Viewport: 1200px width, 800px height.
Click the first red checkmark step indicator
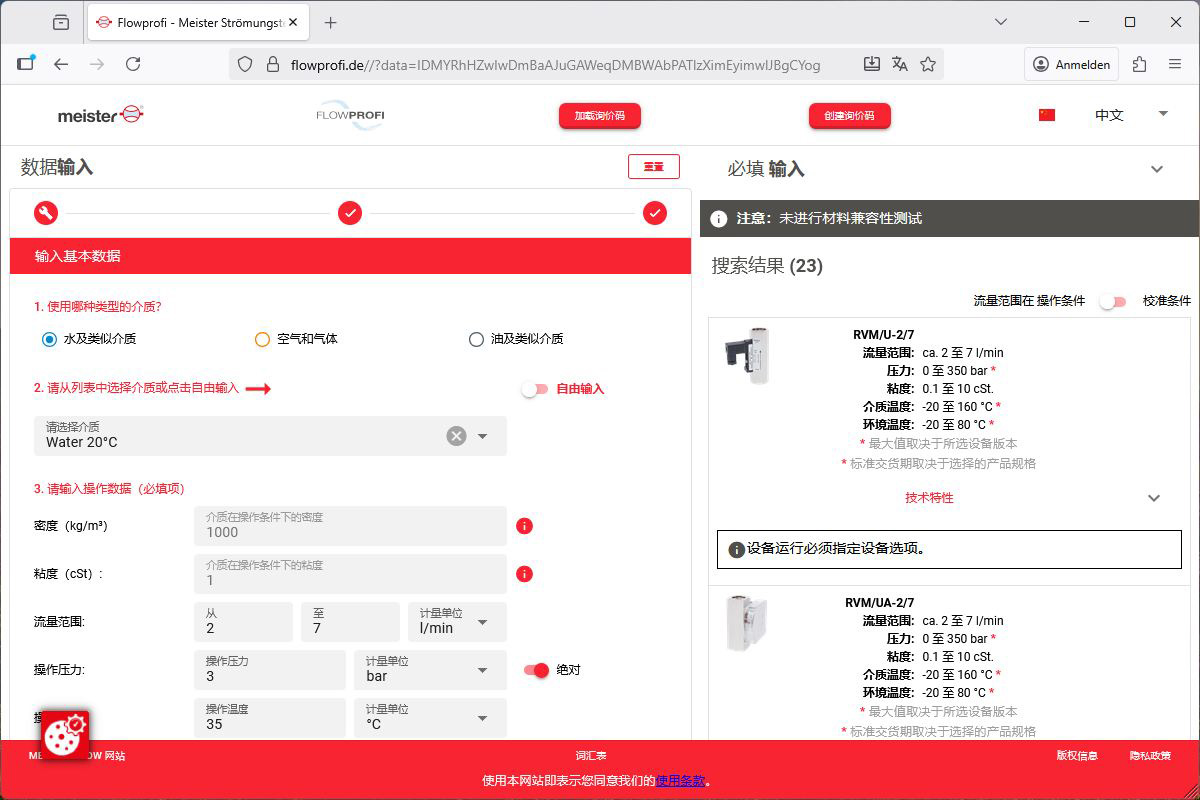348,213
